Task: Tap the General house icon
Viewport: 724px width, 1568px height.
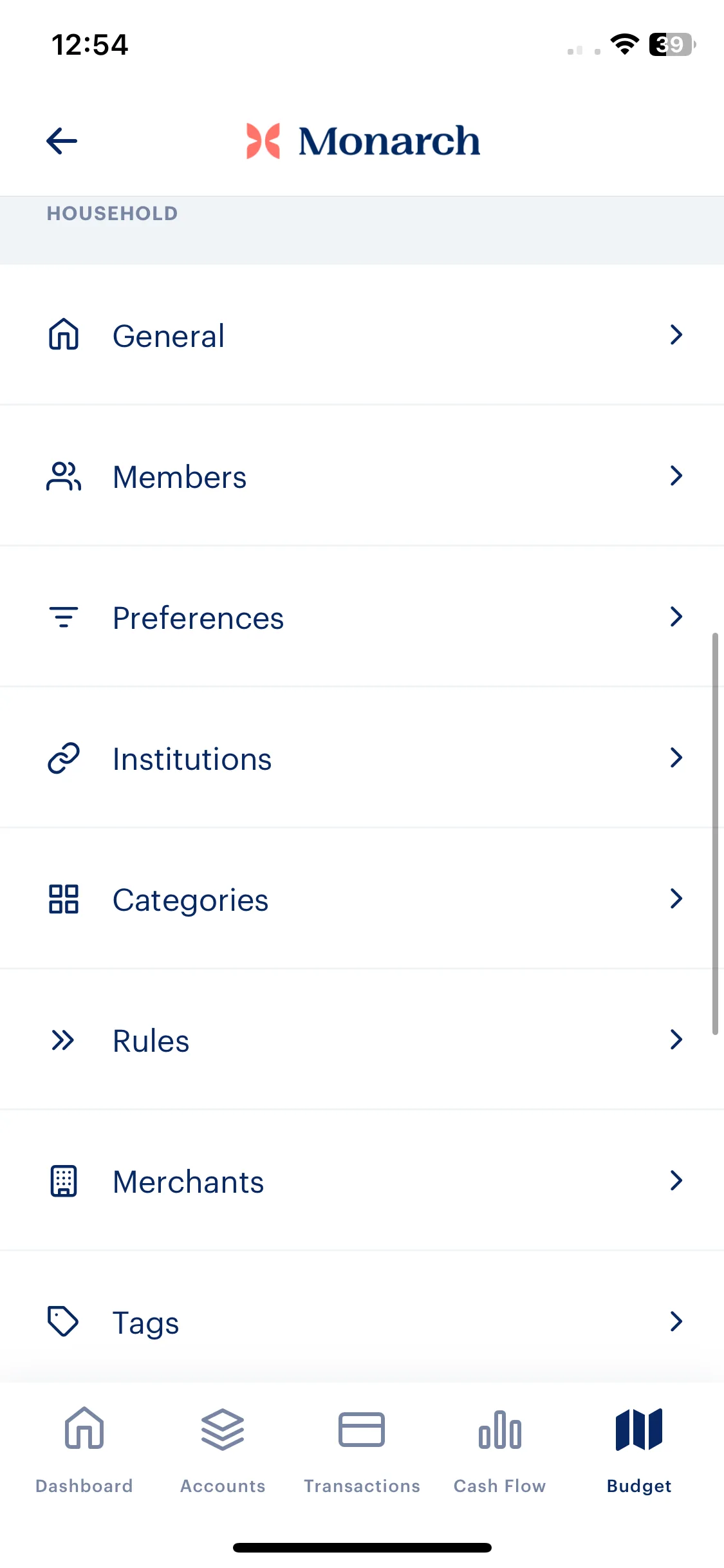Action: [64, 335]
